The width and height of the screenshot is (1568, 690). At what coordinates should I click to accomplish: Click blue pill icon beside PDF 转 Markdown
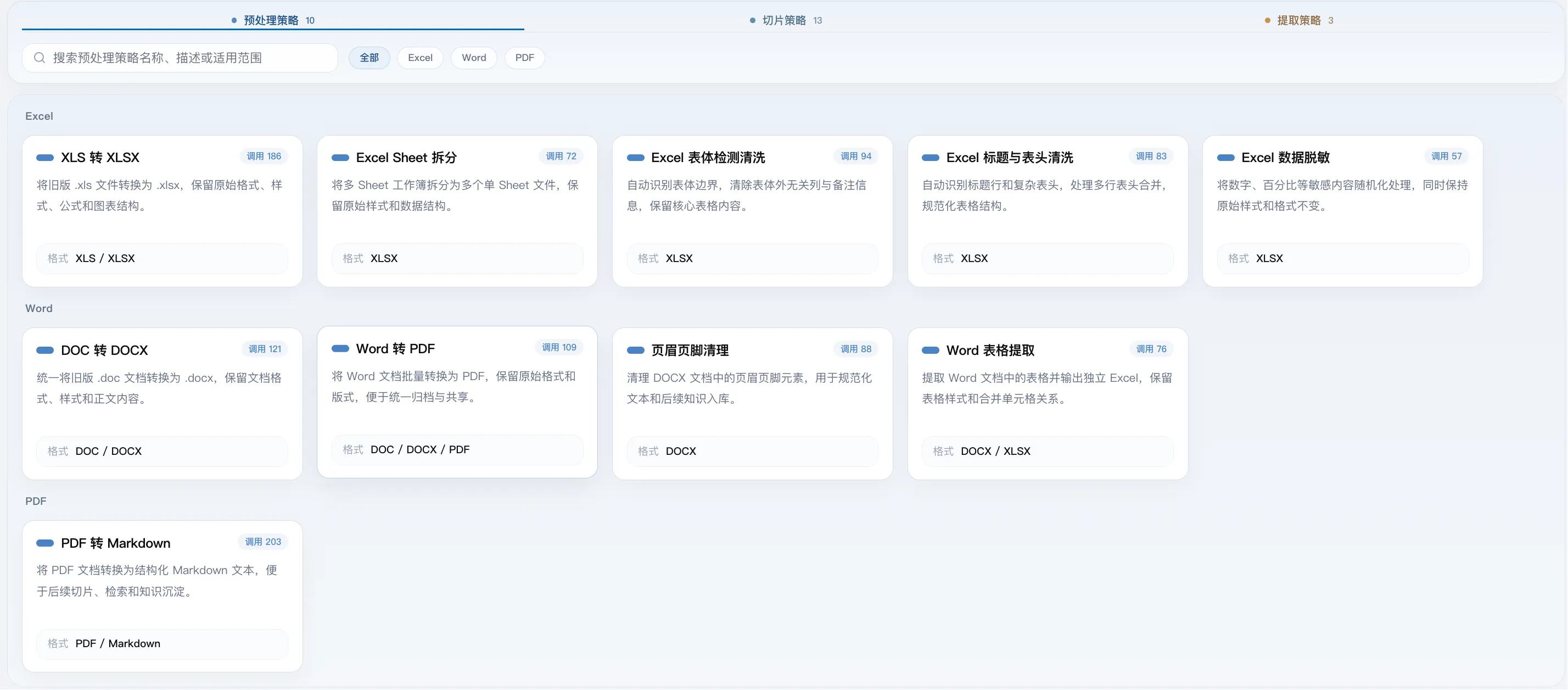pyautogui.click(x=45, y=543)
